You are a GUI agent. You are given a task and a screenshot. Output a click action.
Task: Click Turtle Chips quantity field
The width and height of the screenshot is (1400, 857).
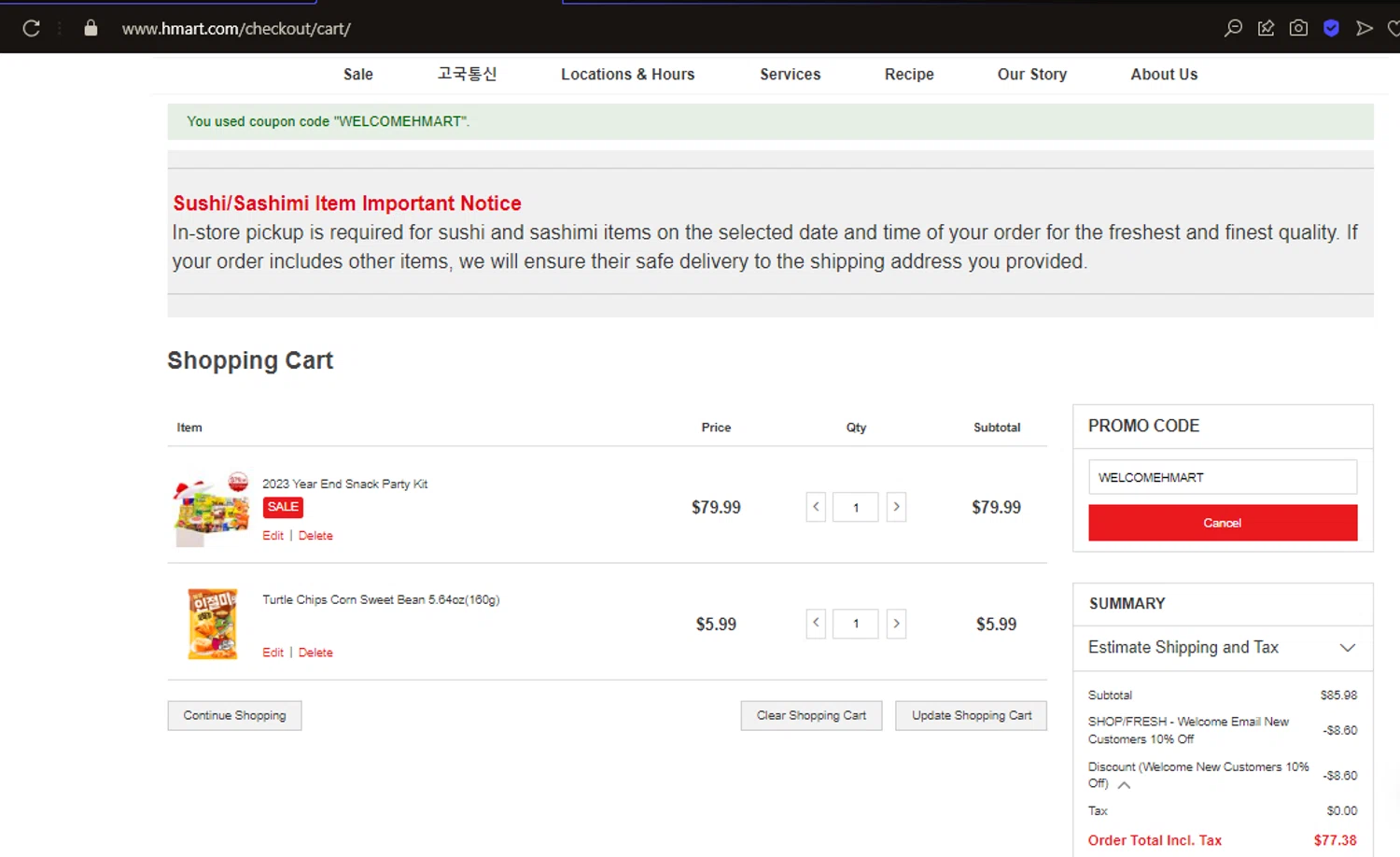click(856, 624)
